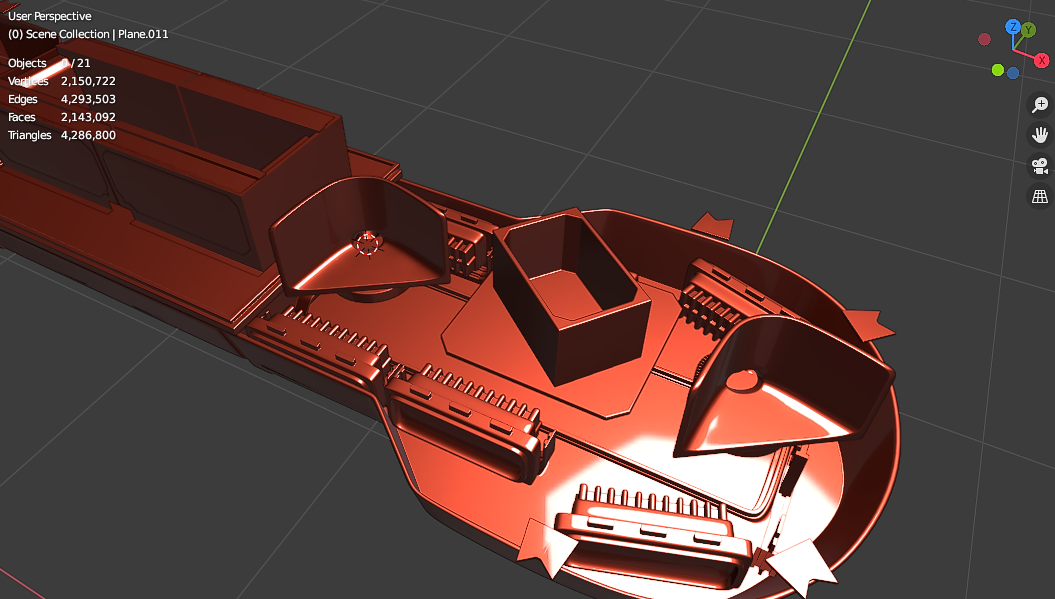Screen dimensions: 1055x599
Task: Click the Scene Collection | Plane.011 text
Action: point(88,34)
